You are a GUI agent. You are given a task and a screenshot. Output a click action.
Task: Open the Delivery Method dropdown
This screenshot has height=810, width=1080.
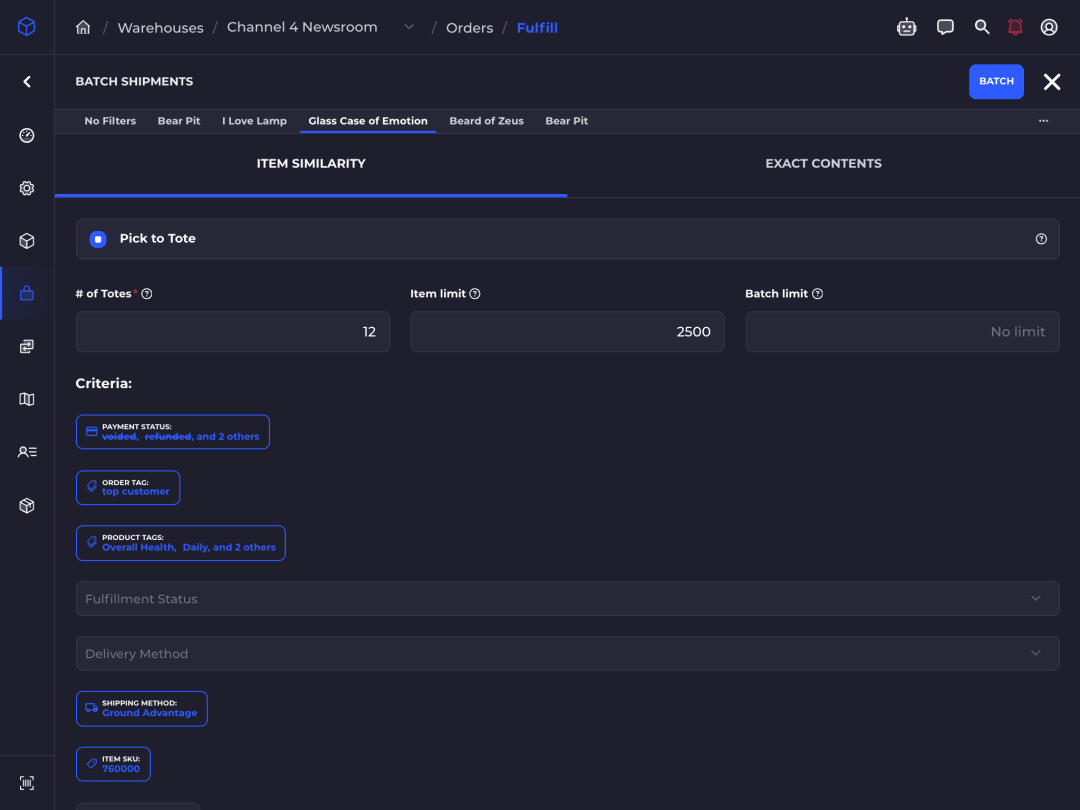pyautogui.click(x=568, y=654)
